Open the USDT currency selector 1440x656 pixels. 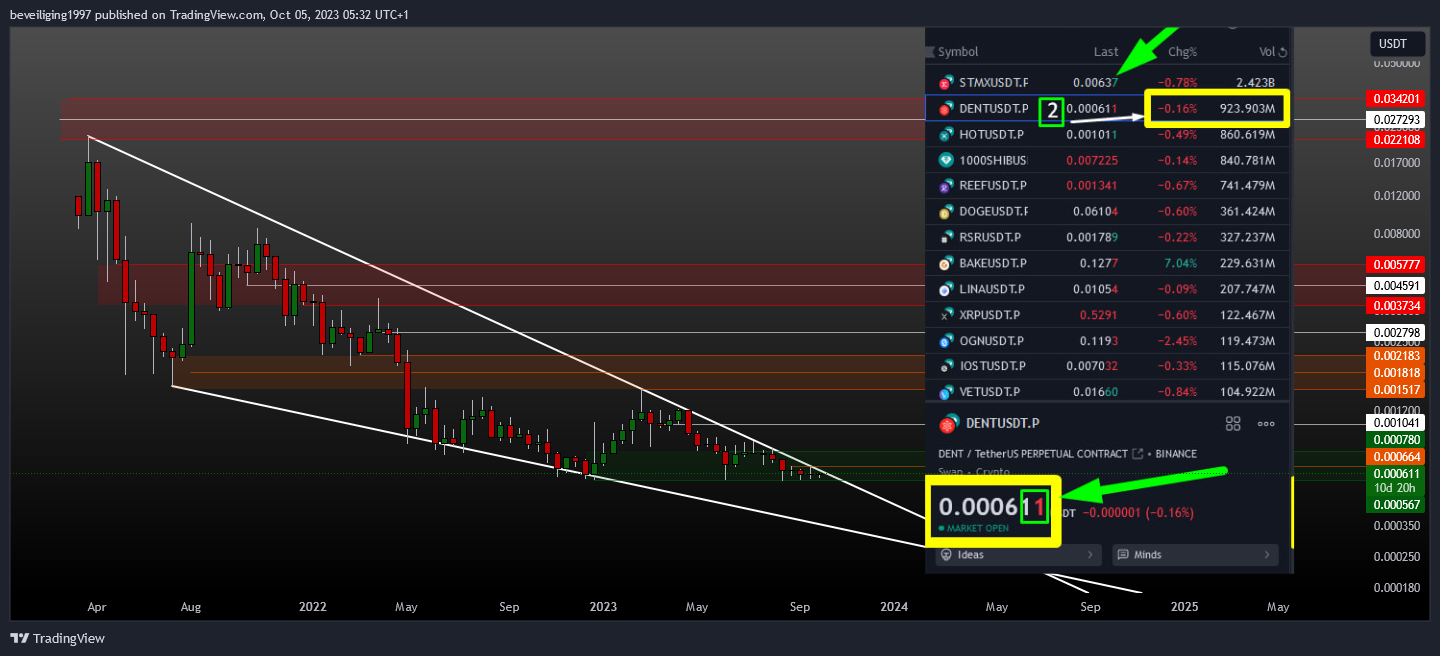point(1397,44)
